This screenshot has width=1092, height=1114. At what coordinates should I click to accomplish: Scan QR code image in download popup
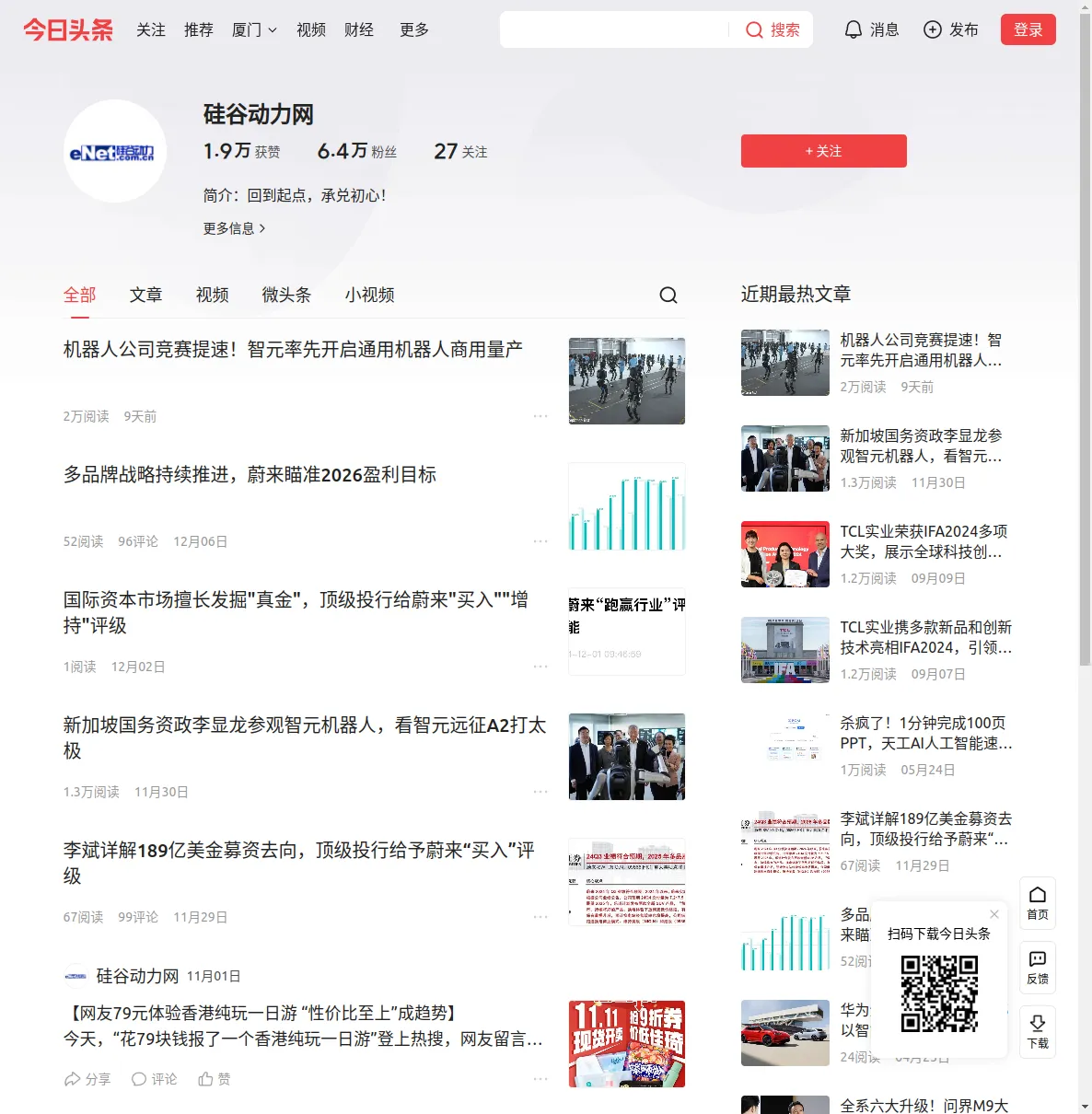click(939, 993)
